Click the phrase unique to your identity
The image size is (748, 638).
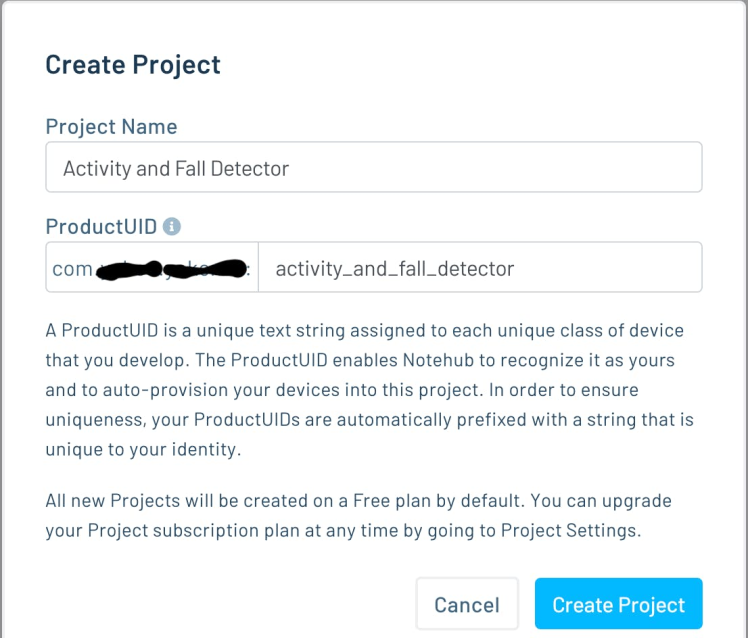pyautogui.click(x=143, y=449)
